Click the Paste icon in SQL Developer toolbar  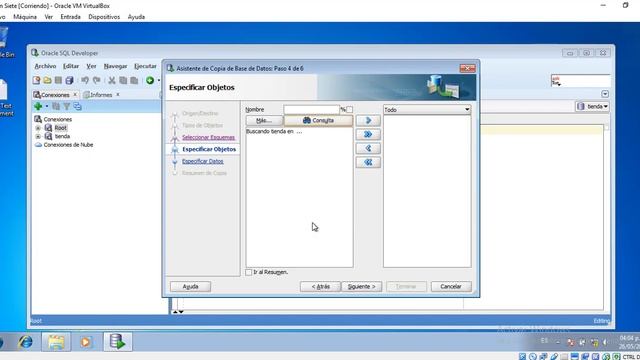pos(134,80)
